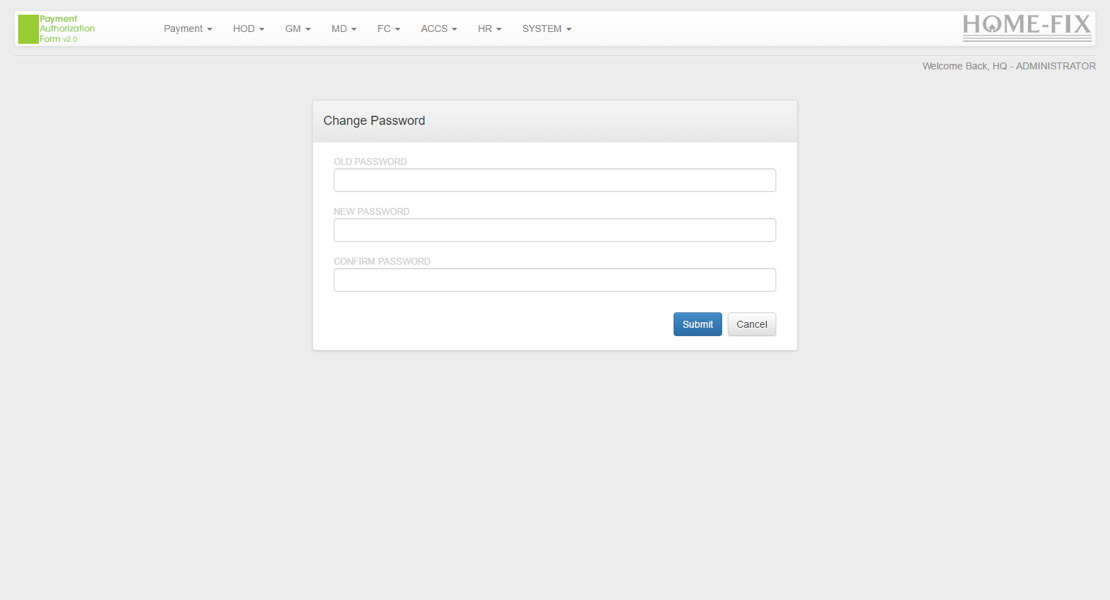Image resolution: width=1110 pixels, height=600 pixels.
Task: Click the green Payment Authorization Form logo
Action: [x=55, y=28]
